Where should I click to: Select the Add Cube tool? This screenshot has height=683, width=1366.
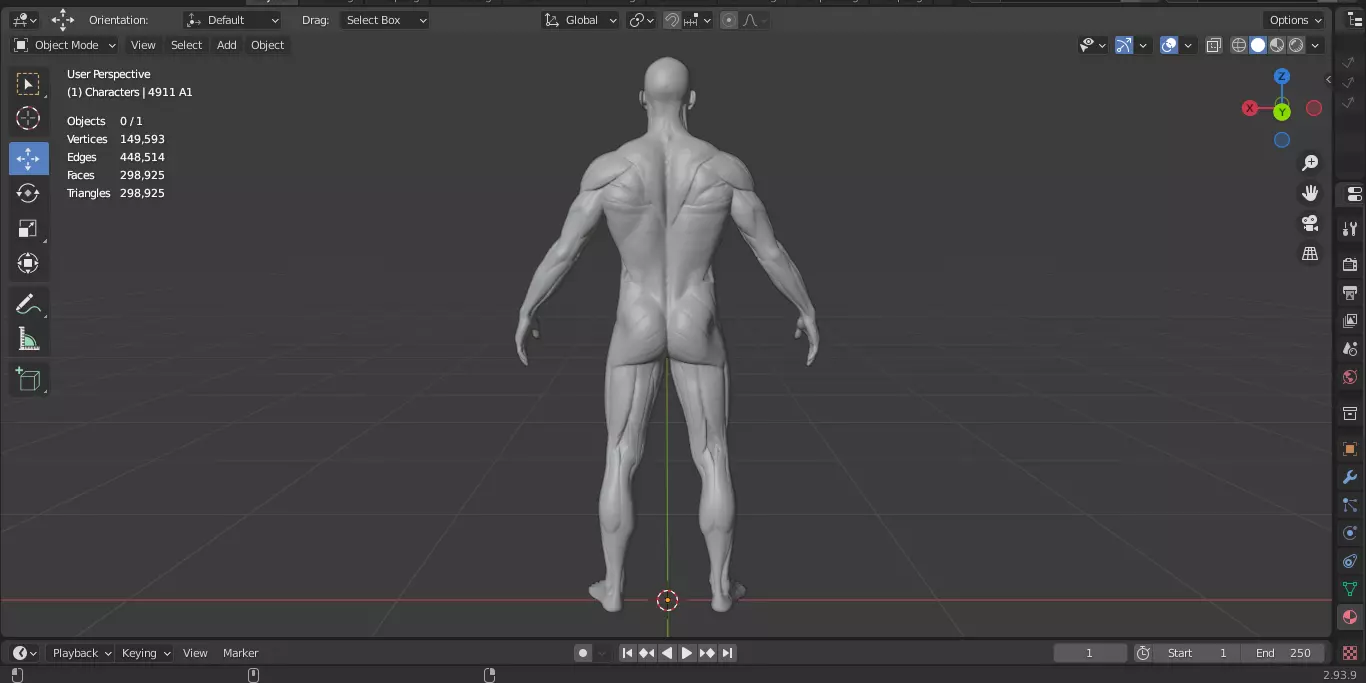point(28,379)
